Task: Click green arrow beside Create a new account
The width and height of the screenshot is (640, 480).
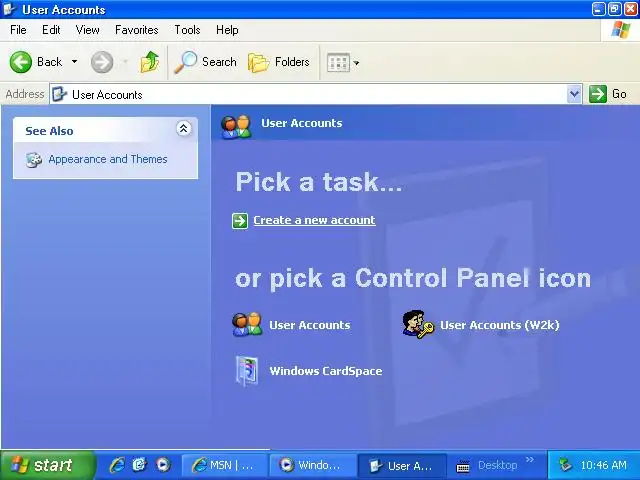Action: [x=240, y=221]
